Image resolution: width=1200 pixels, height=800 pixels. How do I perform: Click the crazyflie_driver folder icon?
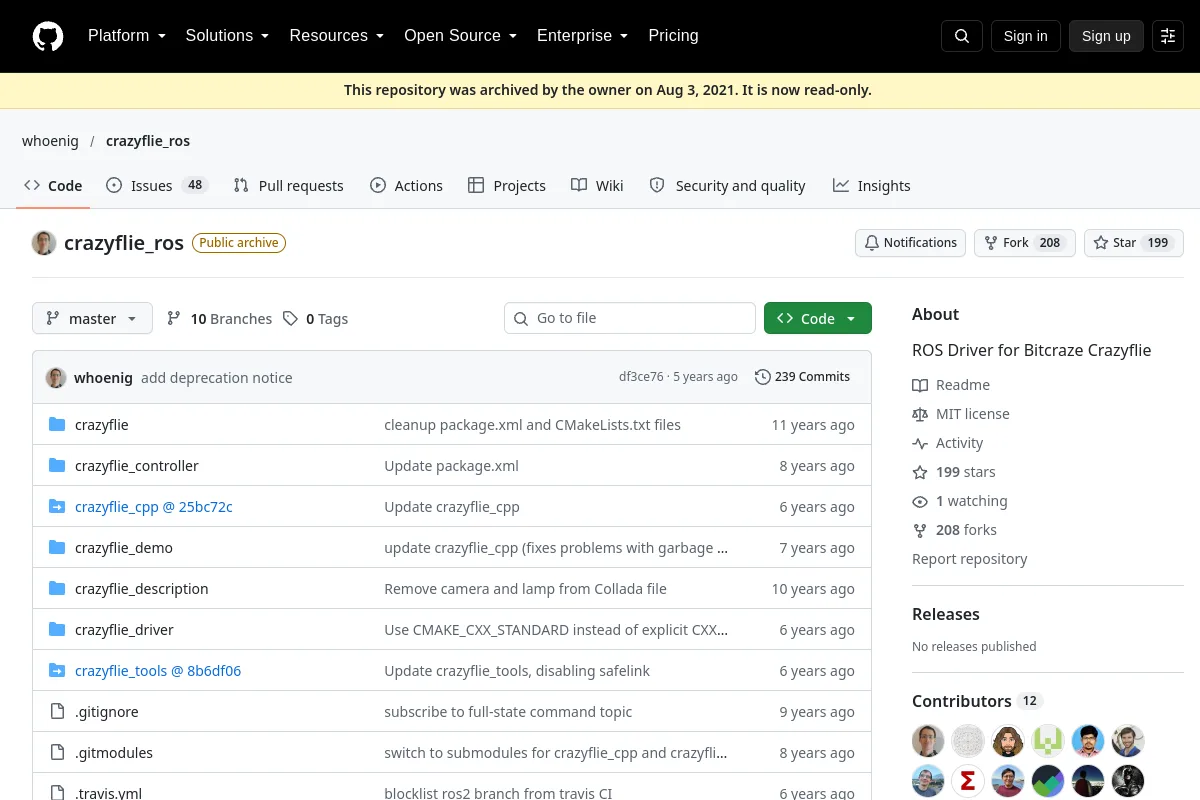57,630
